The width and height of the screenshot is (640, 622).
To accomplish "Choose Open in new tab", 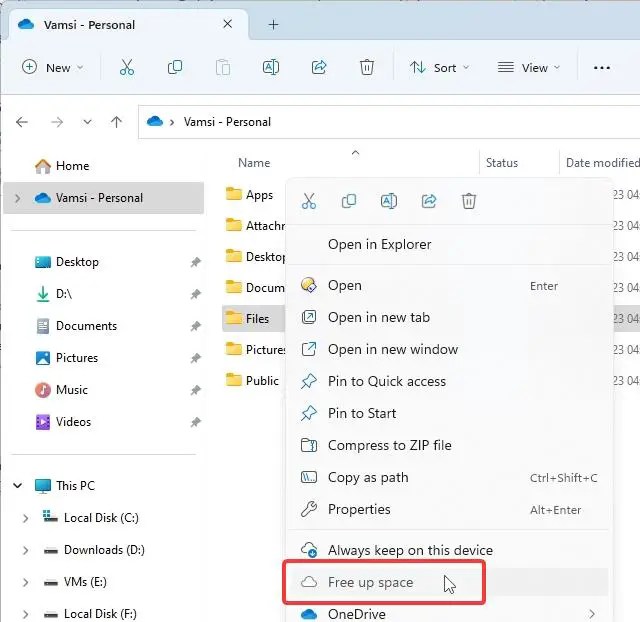I will click(x=449, y=317).
